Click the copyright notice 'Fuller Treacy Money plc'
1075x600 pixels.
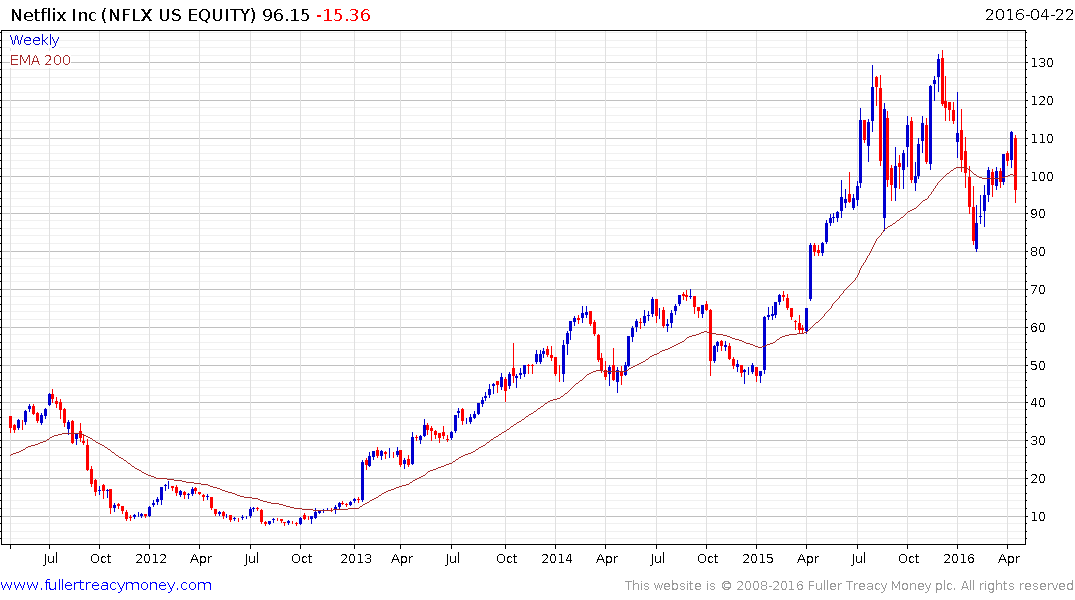[882, 586]
